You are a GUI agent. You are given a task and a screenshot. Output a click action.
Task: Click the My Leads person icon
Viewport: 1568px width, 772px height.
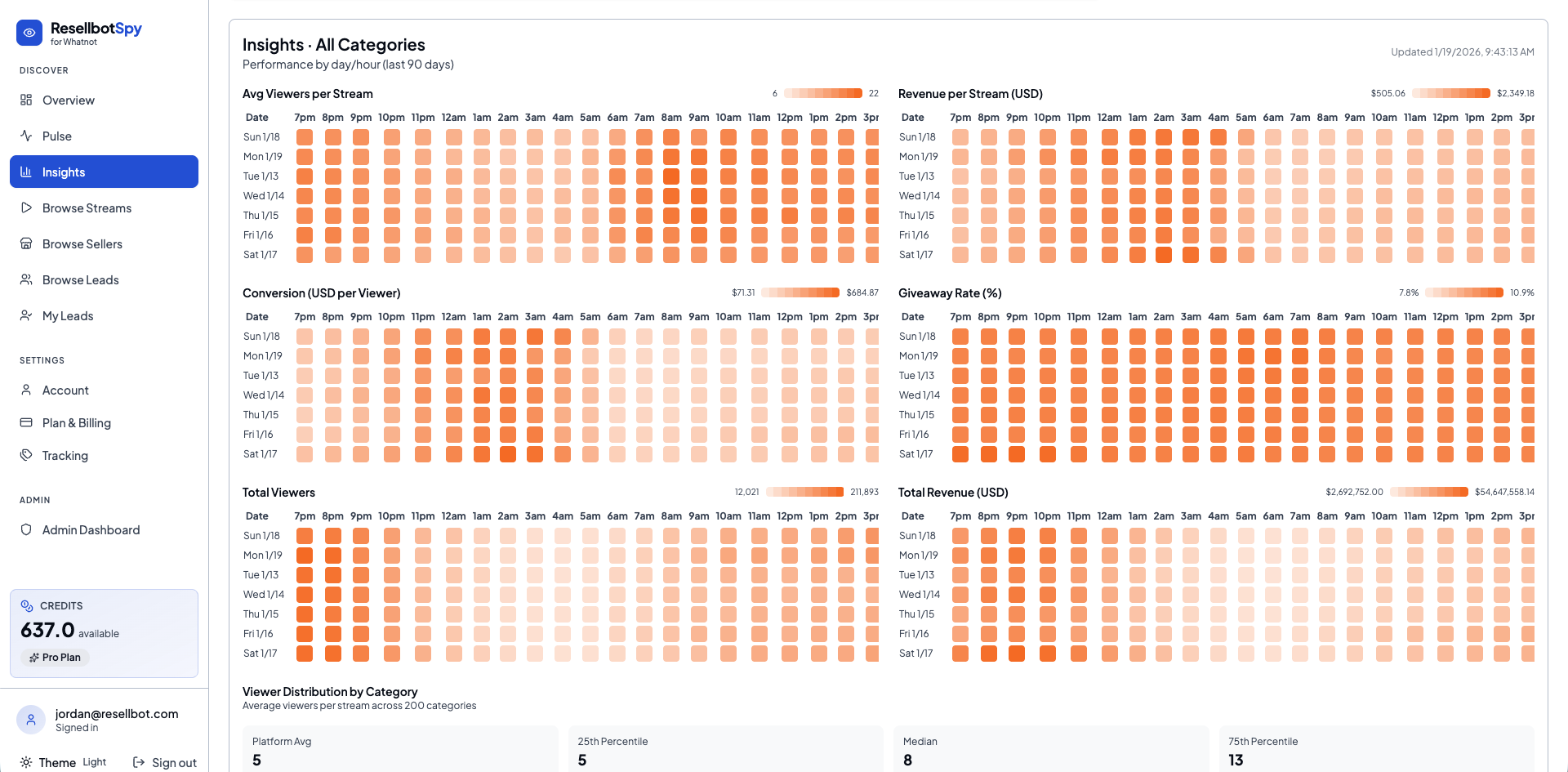coord(27,315)
